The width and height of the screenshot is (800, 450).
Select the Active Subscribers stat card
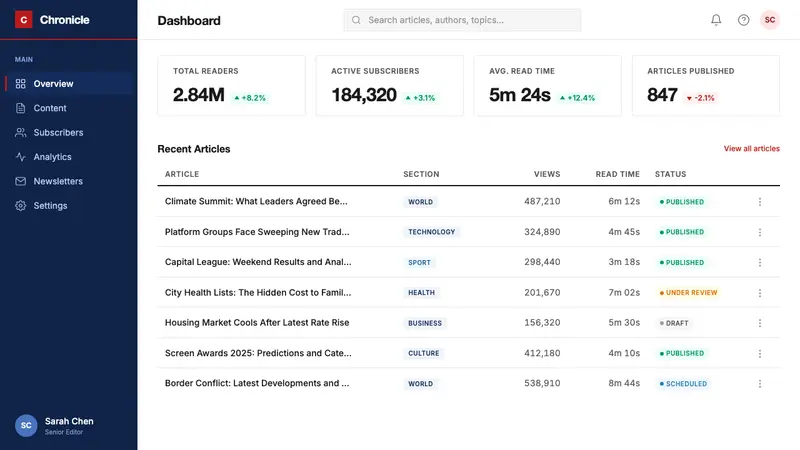pyautogui.click(x=390, y=86)
